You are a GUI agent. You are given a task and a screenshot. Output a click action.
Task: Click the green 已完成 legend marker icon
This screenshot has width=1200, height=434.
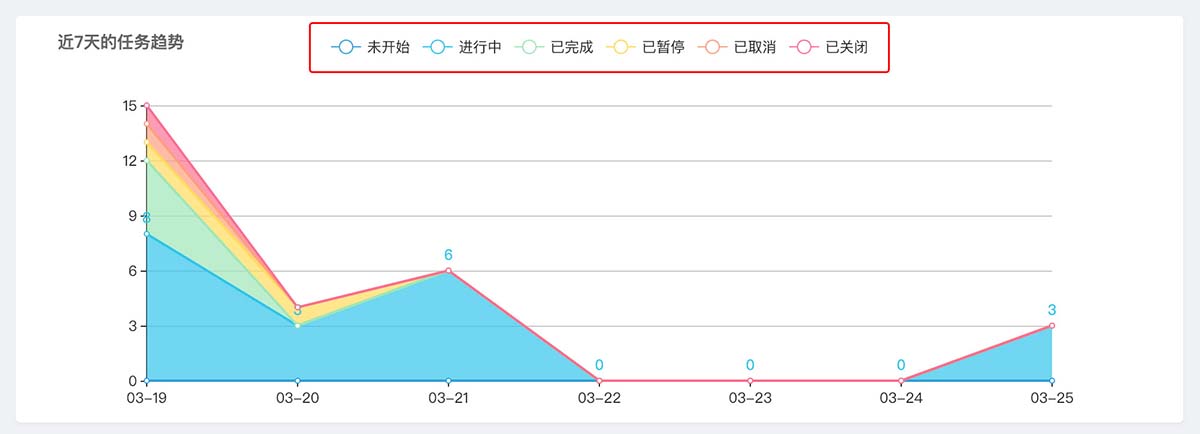click(x=529, y=47)
